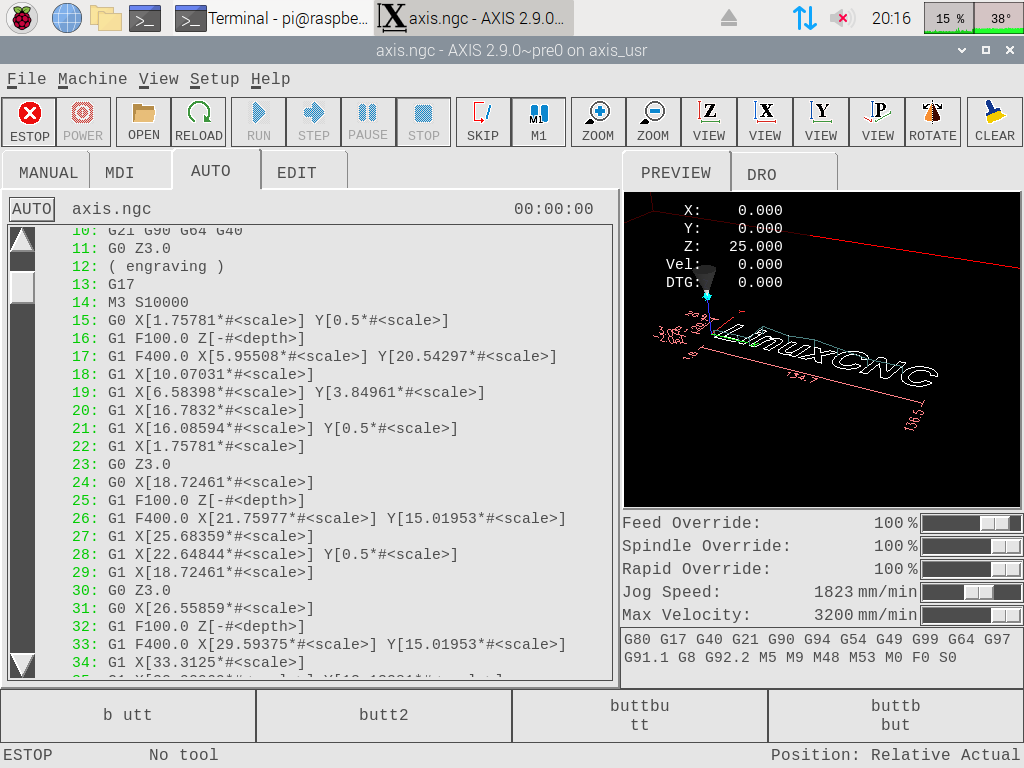Open the Help menu
Image resolution: width=1024 pixels, height=768 pixels.
270,79
